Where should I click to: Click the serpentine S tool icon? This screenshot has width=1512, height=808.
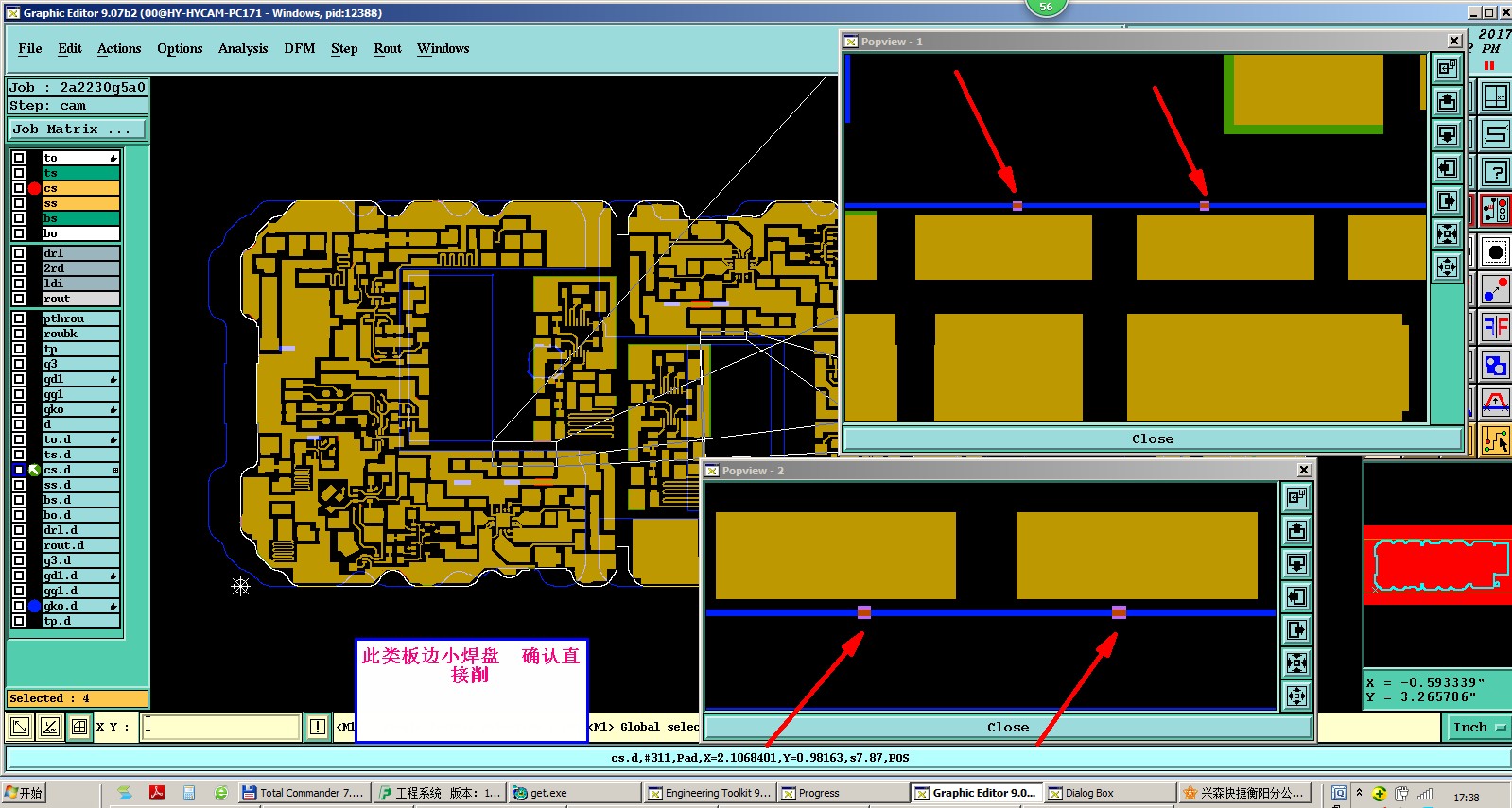pos(1496,134)
